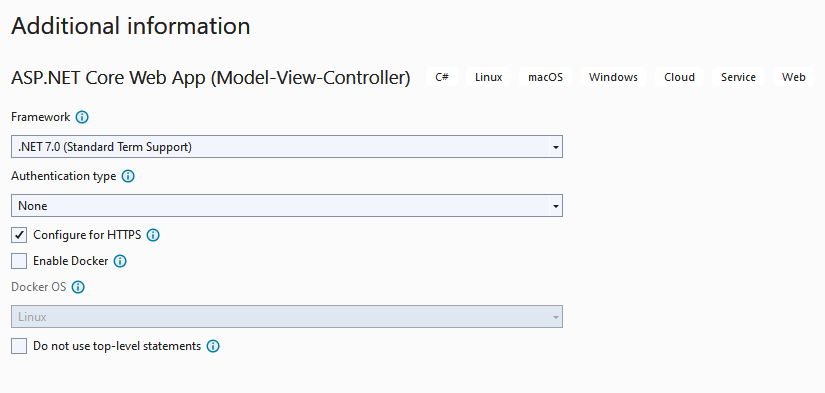The width and height of the screenshot is (825, 393).
Task: Click the Linux platform tag
Action: click(488, 77)
